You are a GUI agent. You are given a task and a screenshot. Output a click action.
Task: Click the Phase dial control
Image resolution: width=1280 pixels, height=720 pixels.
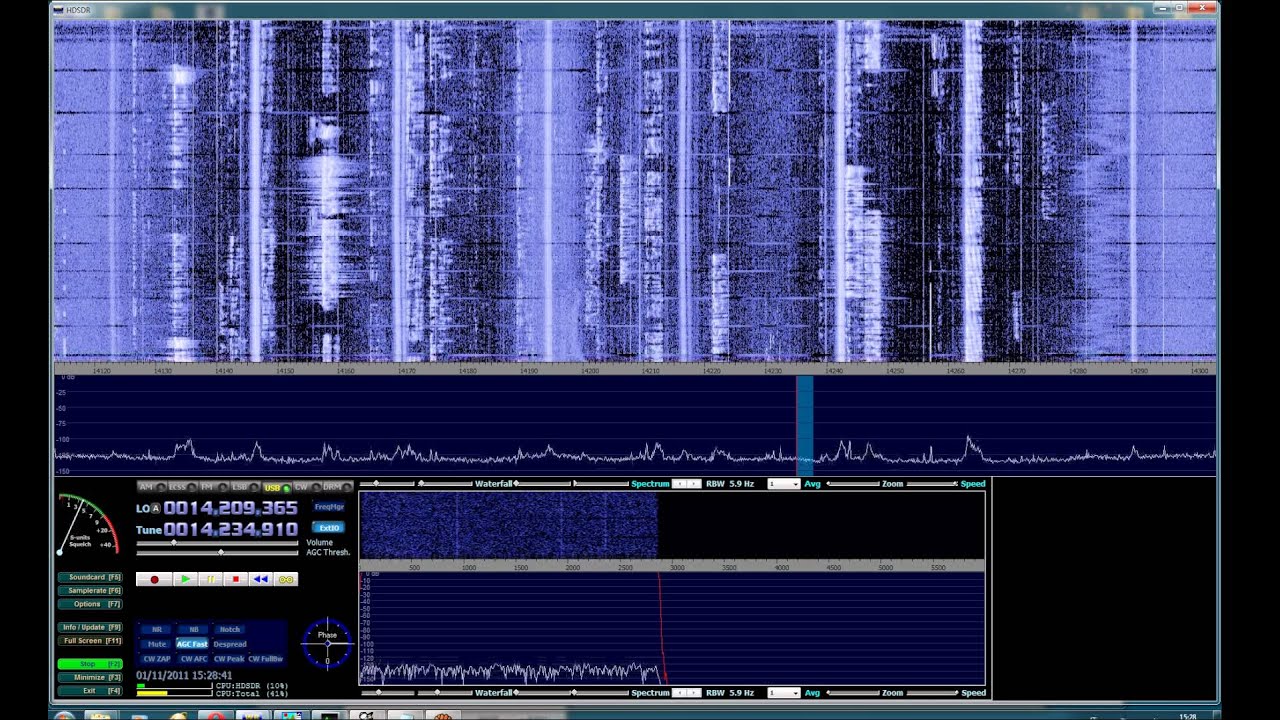click(327, 643)
